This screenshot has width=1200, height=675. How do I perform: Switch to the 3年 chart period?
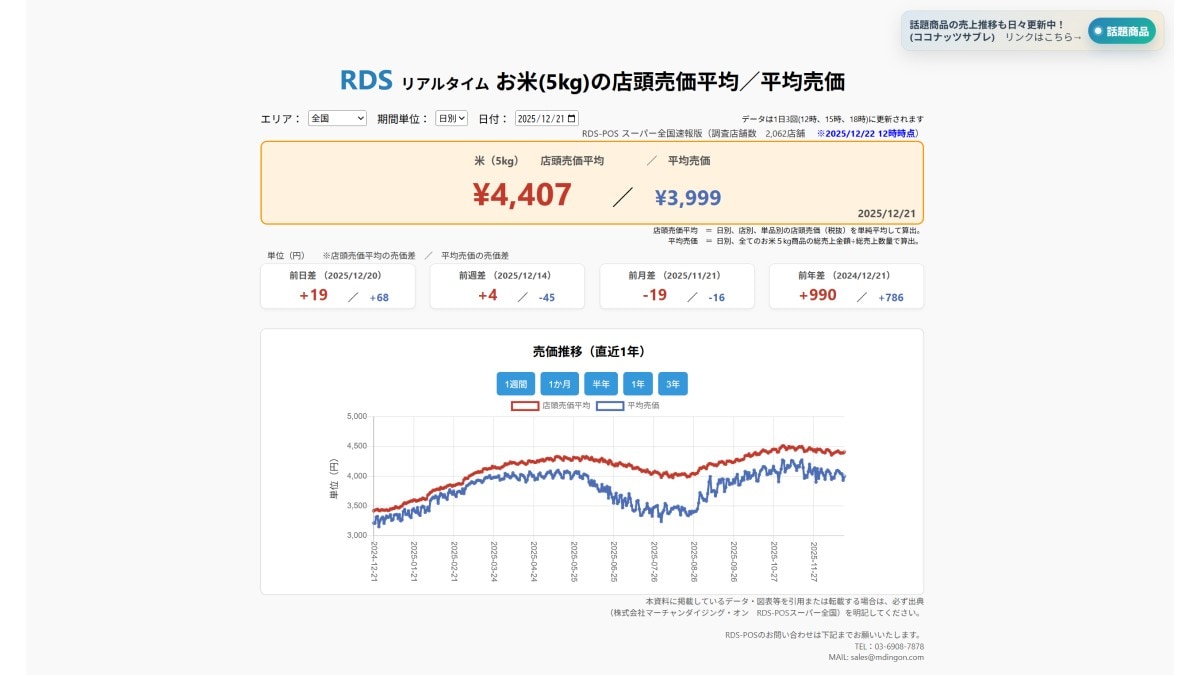[x=674, y=383]
